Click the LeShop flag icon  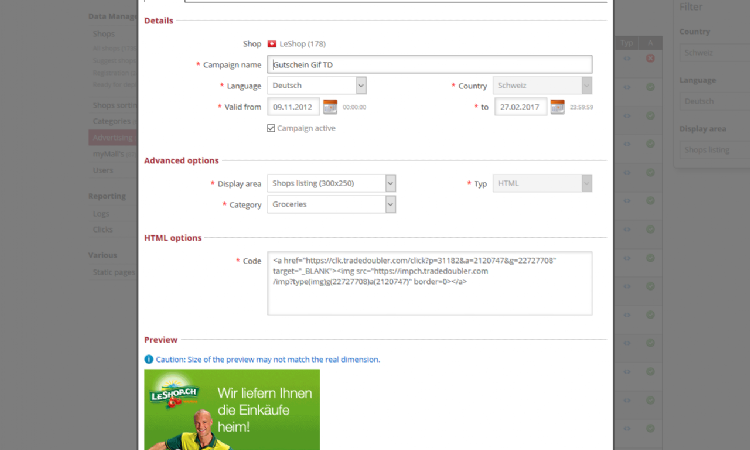pyautogui.click(x=271, y=44)
